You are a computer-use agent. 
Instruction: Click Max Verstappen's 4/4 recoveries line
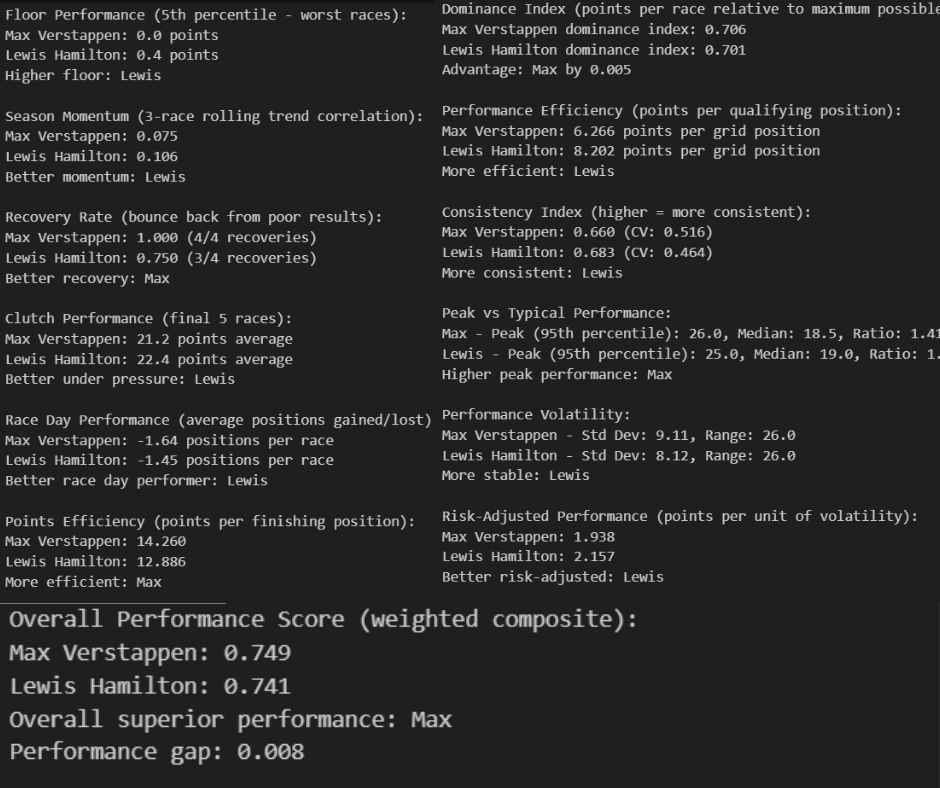pos(161,237)
